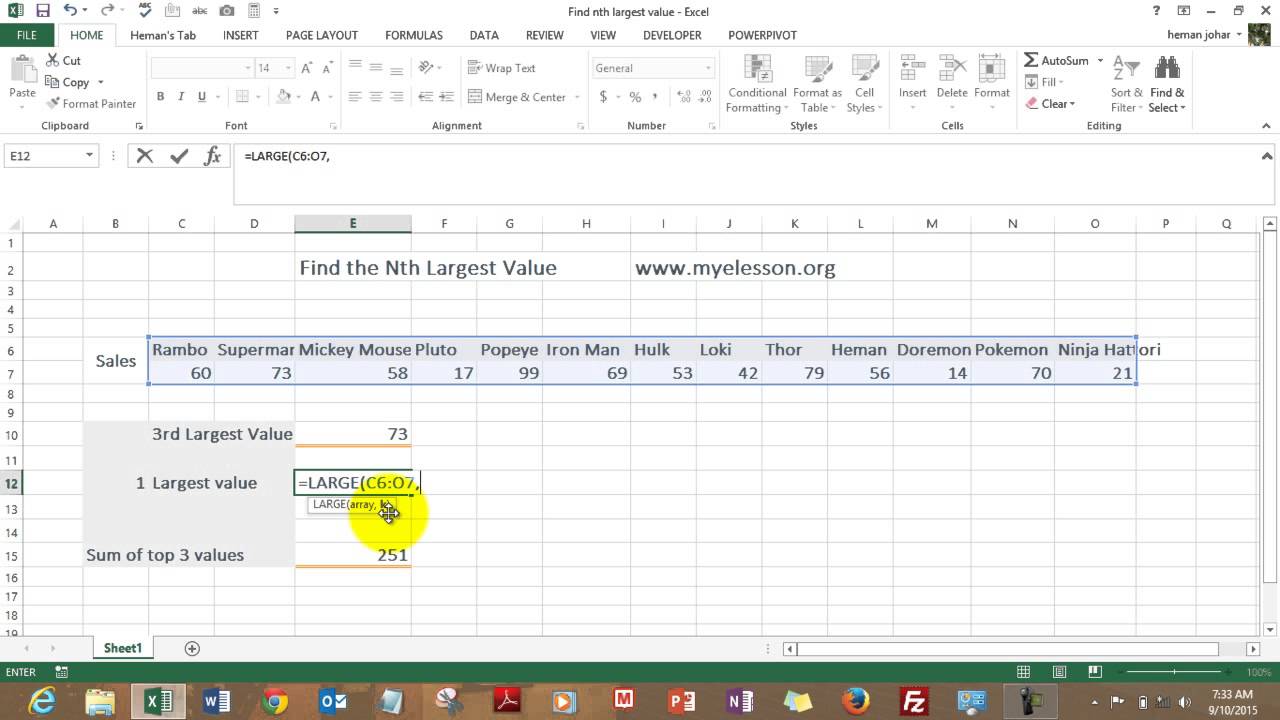Image resolution: width=1280 pixels, height=720 pixels.
Task: Collapse the ribbon with the arrow
Action: [1267, 126]
